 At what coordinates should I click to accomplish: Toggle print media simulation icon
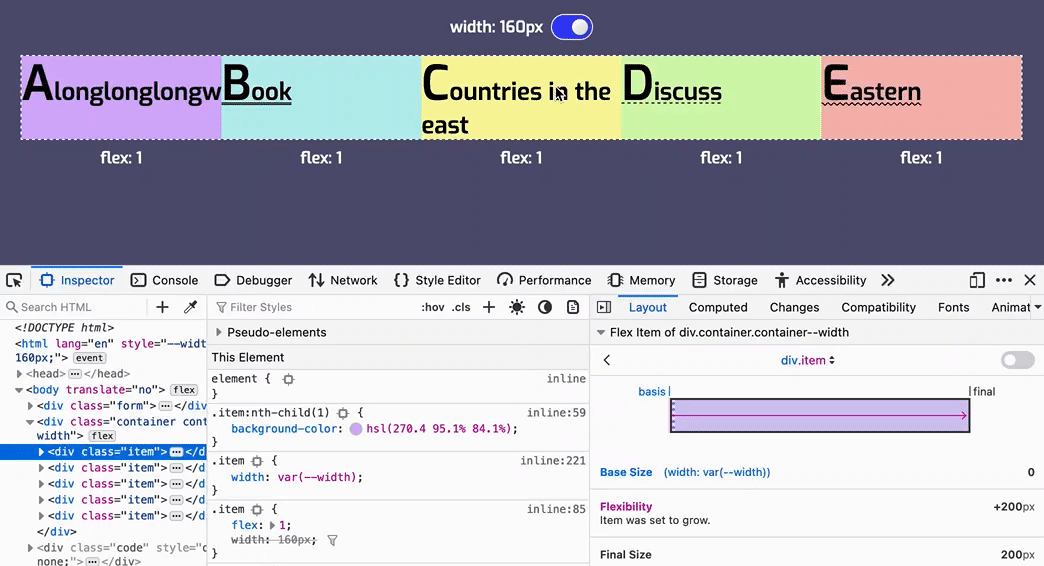[x=573, y=307]
